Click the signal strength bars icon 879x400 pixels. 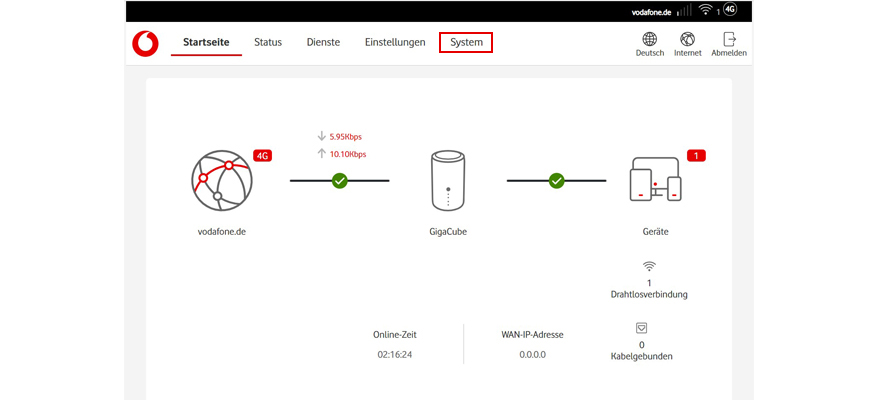684,11
